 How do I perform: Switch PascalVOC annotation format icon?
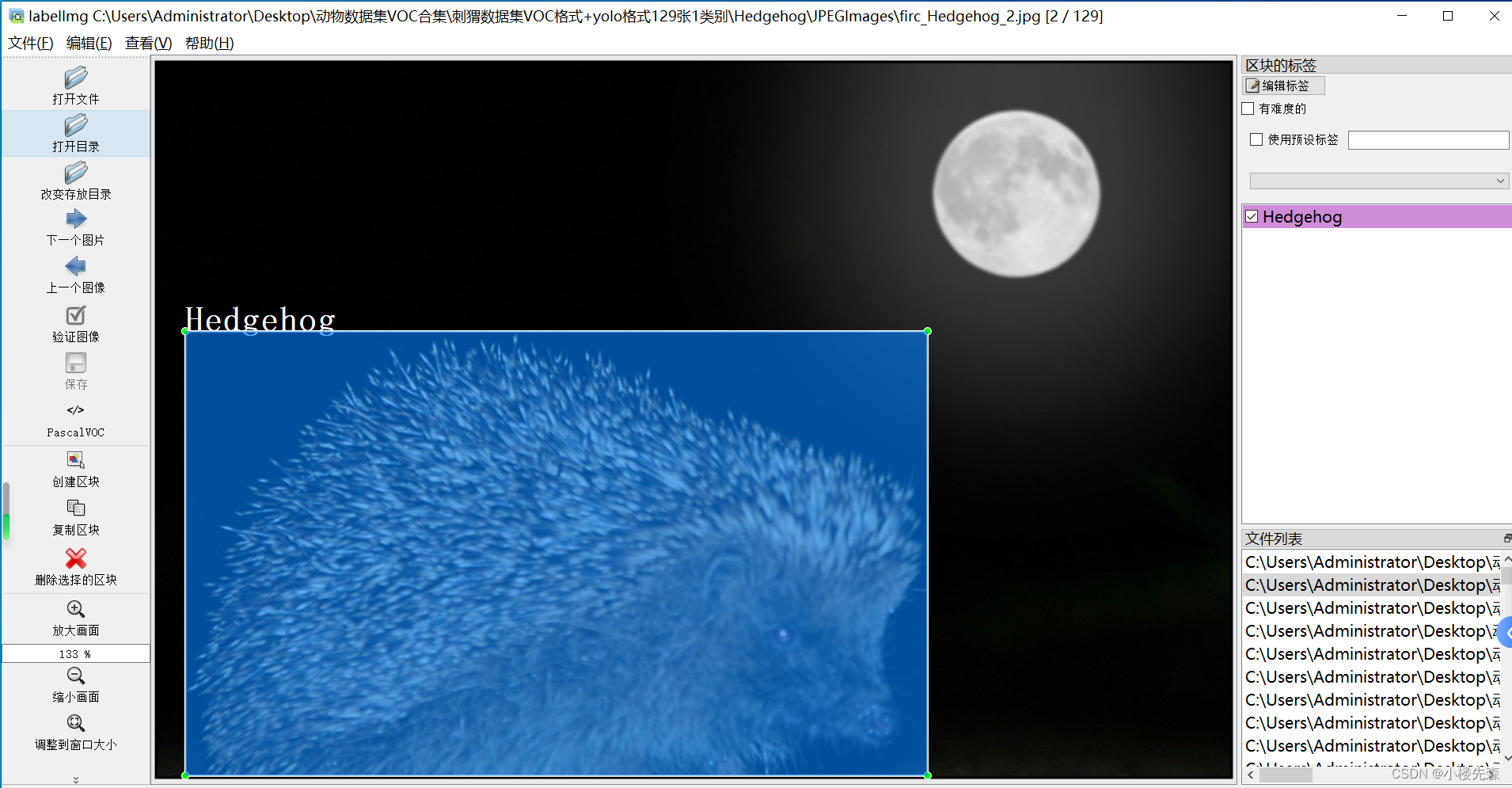click(x=76, y=410)
